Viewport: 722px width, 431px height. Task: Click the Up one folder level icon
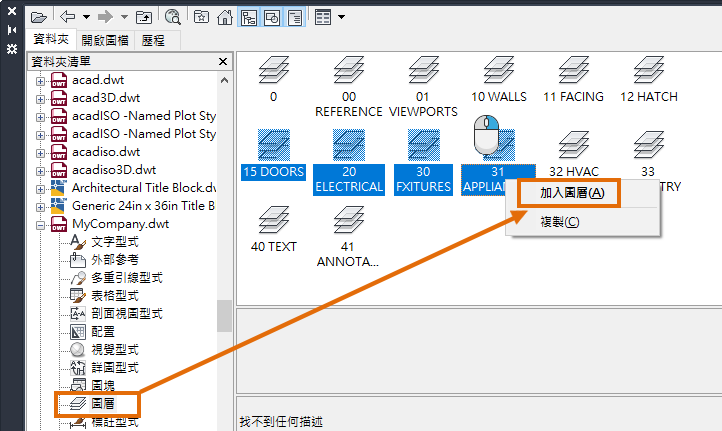144,17
